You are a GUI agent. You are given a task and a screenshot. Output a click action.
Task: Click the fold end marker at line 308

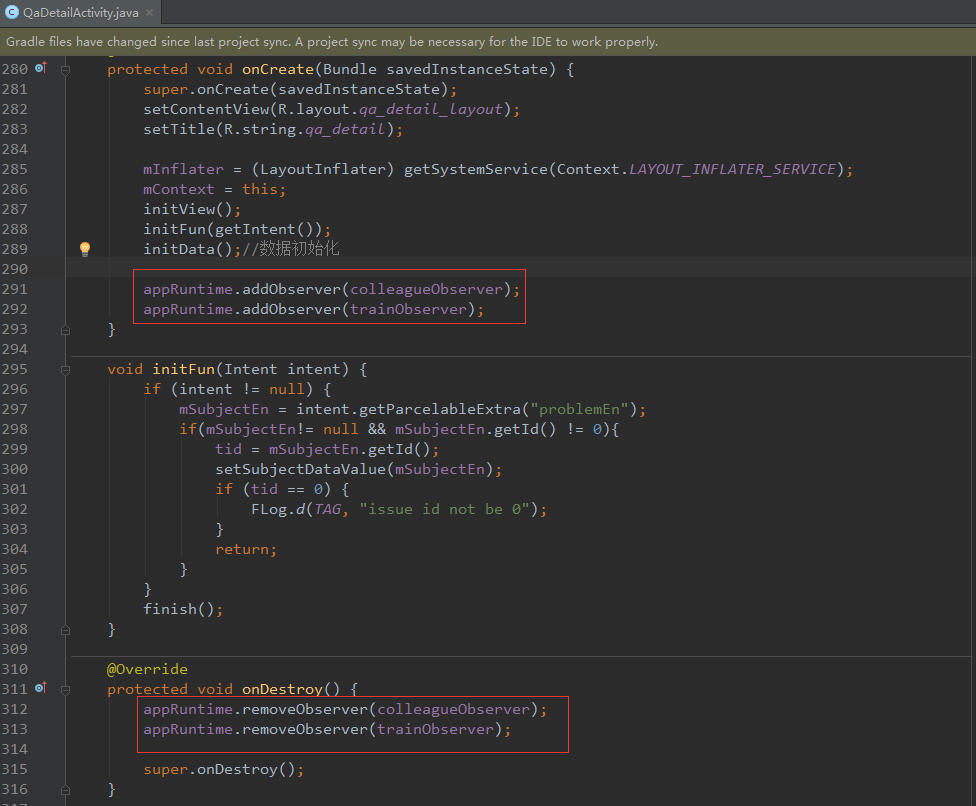[66, 629]
